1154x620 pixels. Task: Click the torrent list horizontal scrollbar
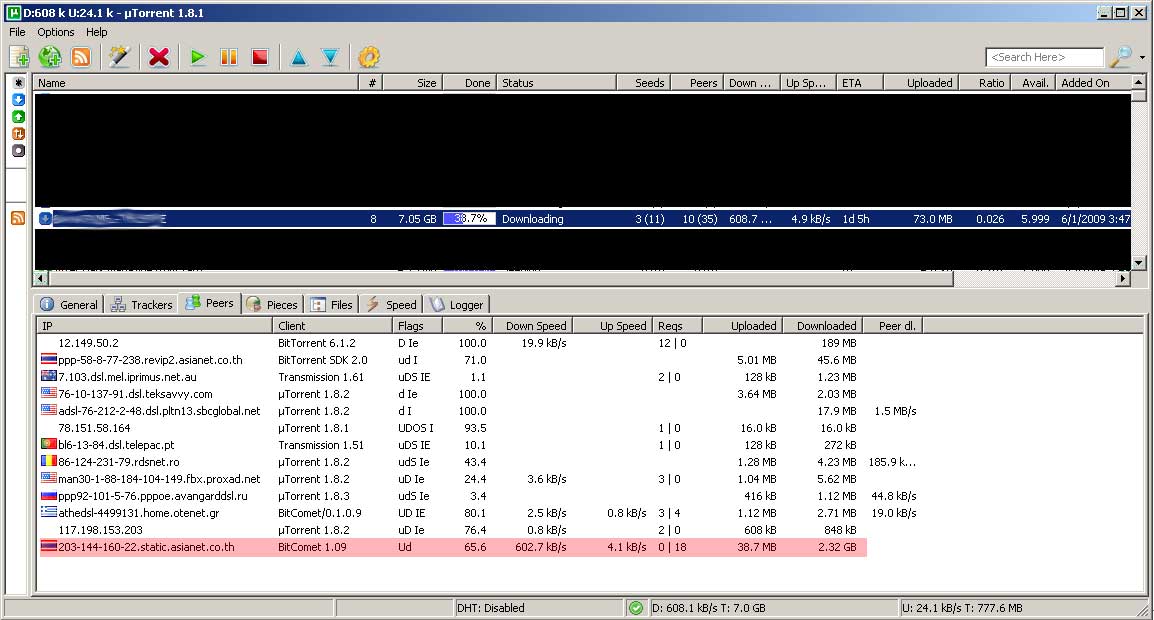pyautogui.click(x=500, y=278)
